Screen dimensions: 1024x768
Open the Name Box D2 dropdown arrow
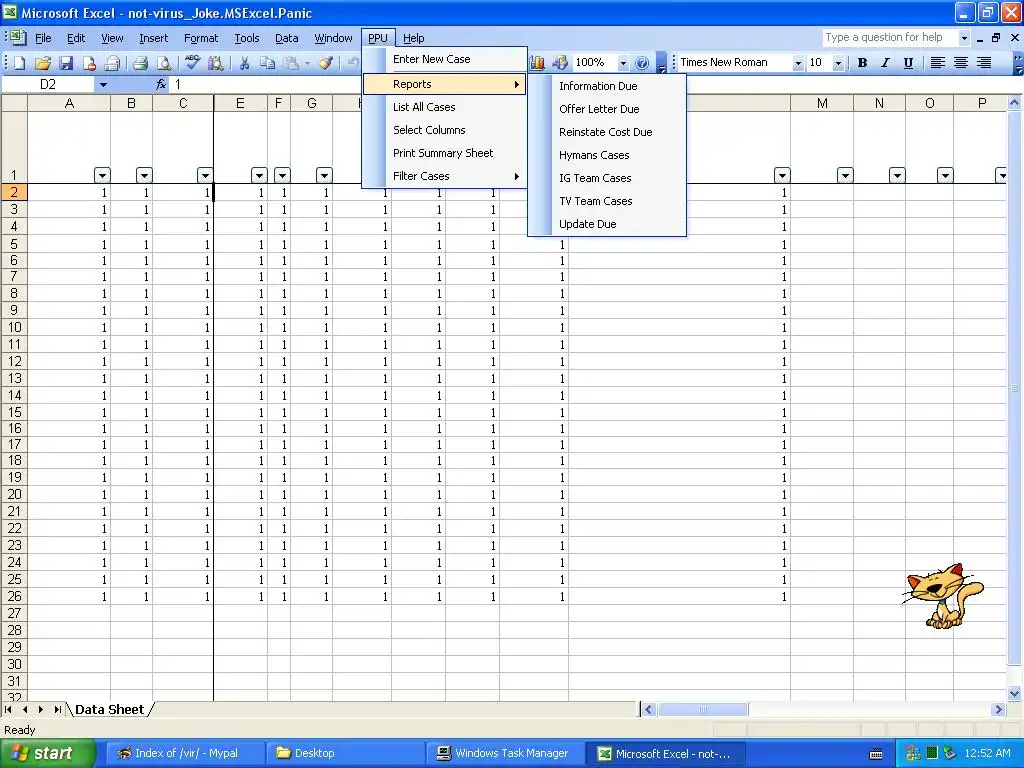103,84
